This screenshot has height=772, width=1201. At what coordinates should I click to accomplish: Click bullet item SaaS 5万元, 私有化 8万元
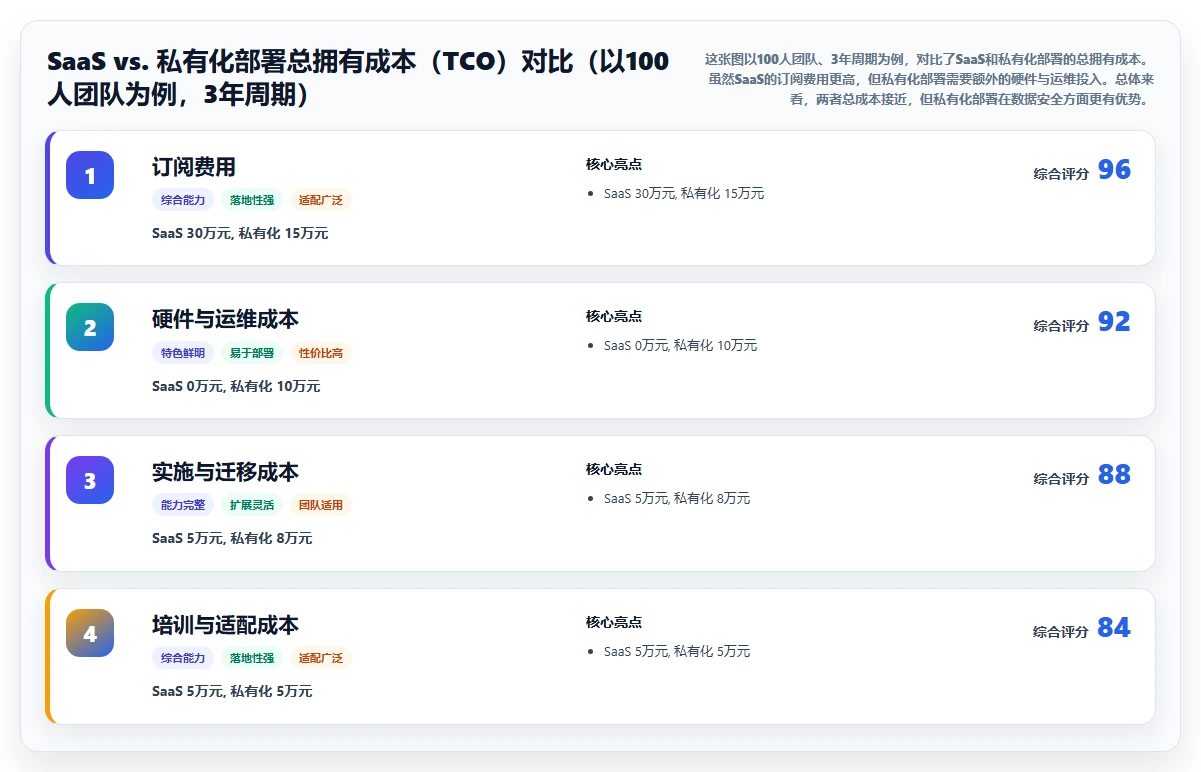[677, 498]
